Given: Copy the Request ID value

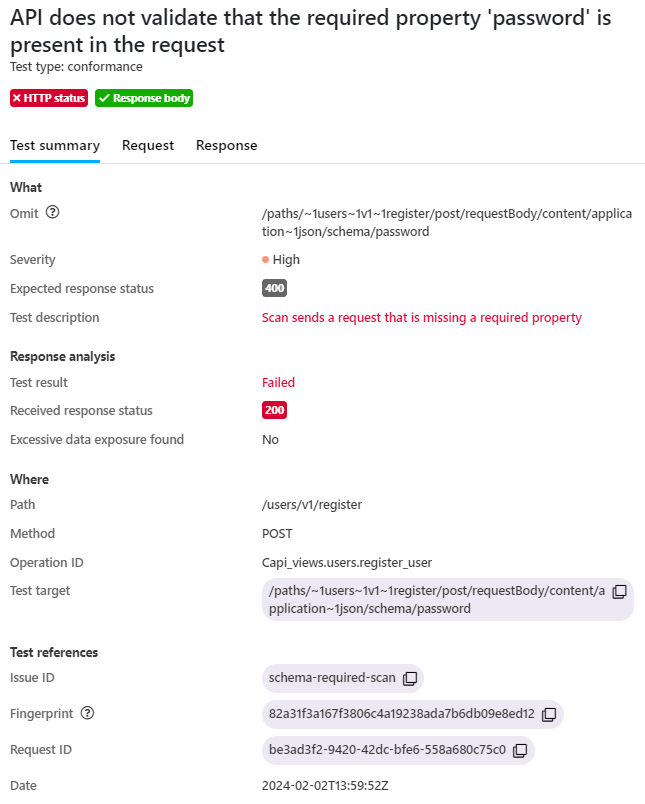Looking at the screenshot, I should 520,750.
